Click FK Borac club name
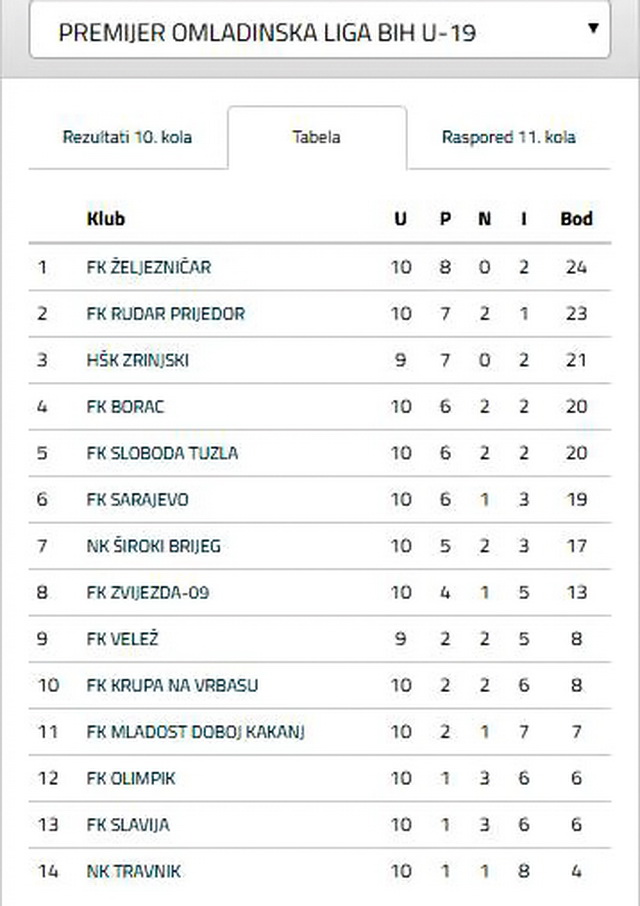 125,407
